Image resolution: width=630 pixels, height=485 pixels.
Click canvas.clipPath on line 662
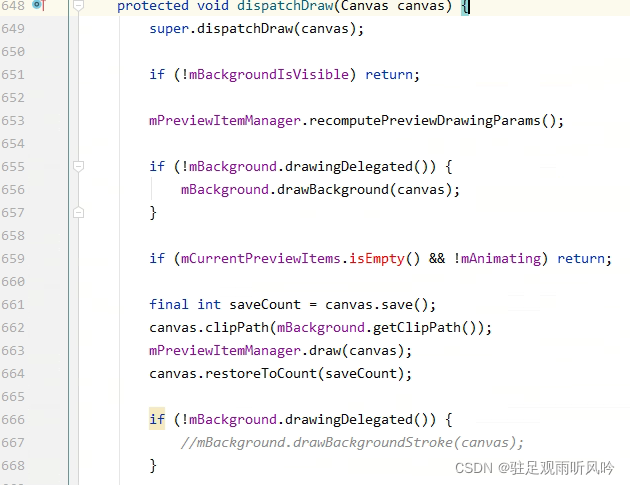(x=209, y=327)
